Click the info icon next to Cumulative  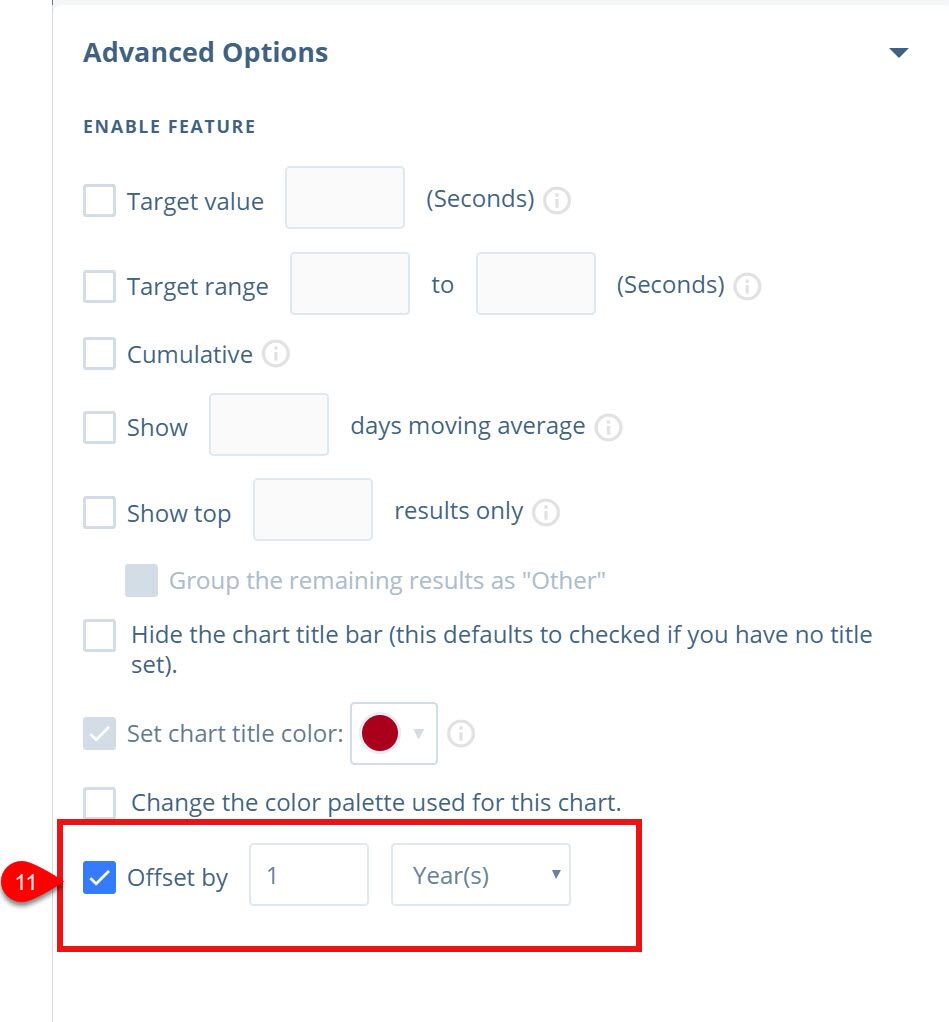276,354
